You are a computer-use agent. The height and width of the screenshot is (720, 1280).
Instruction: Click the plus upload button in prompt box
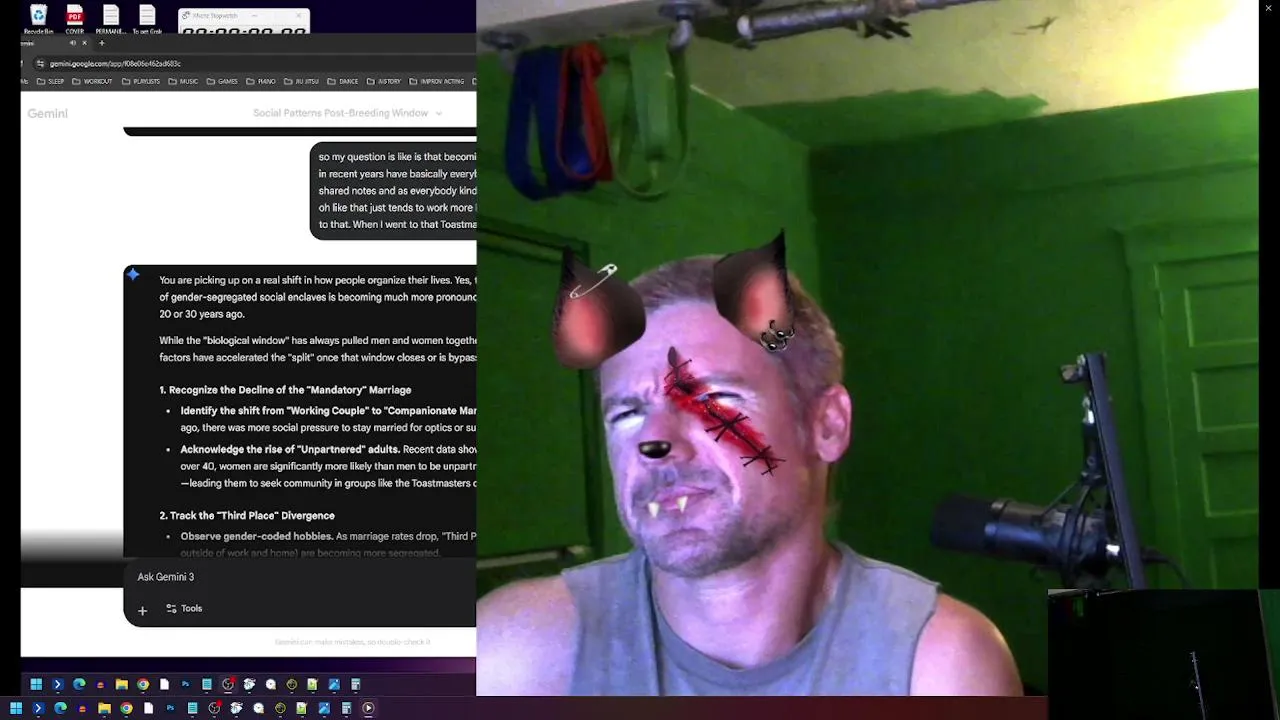142,610
